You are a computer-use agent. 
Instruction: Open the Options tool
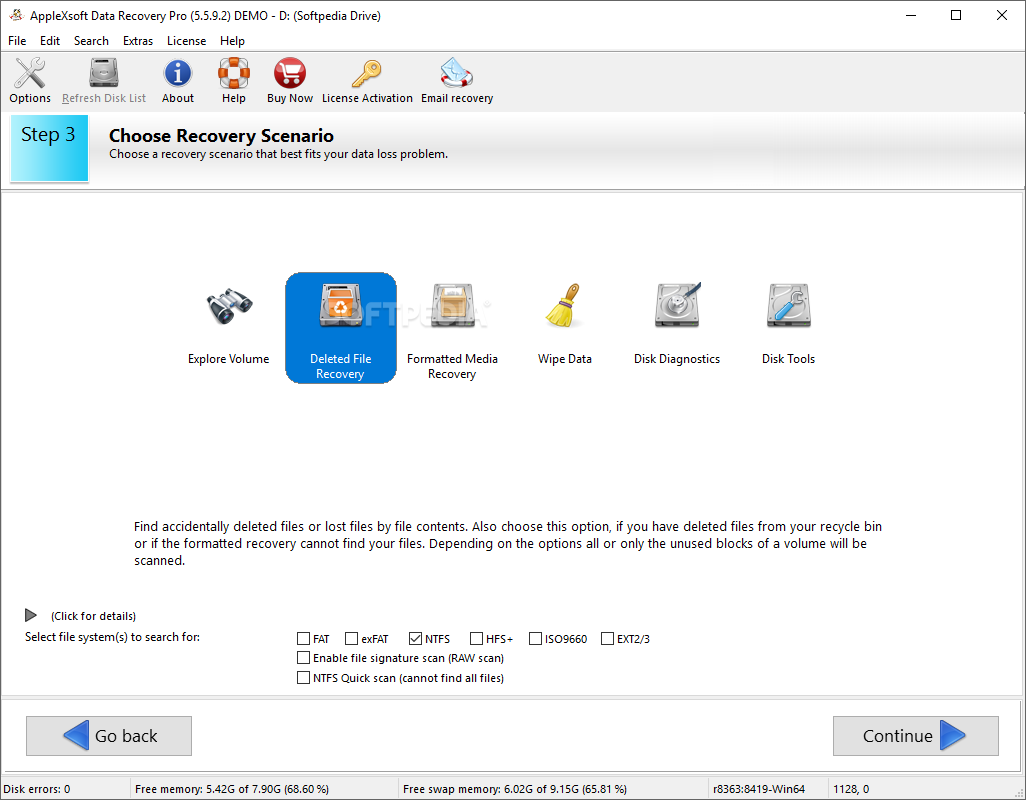(30, 80)
